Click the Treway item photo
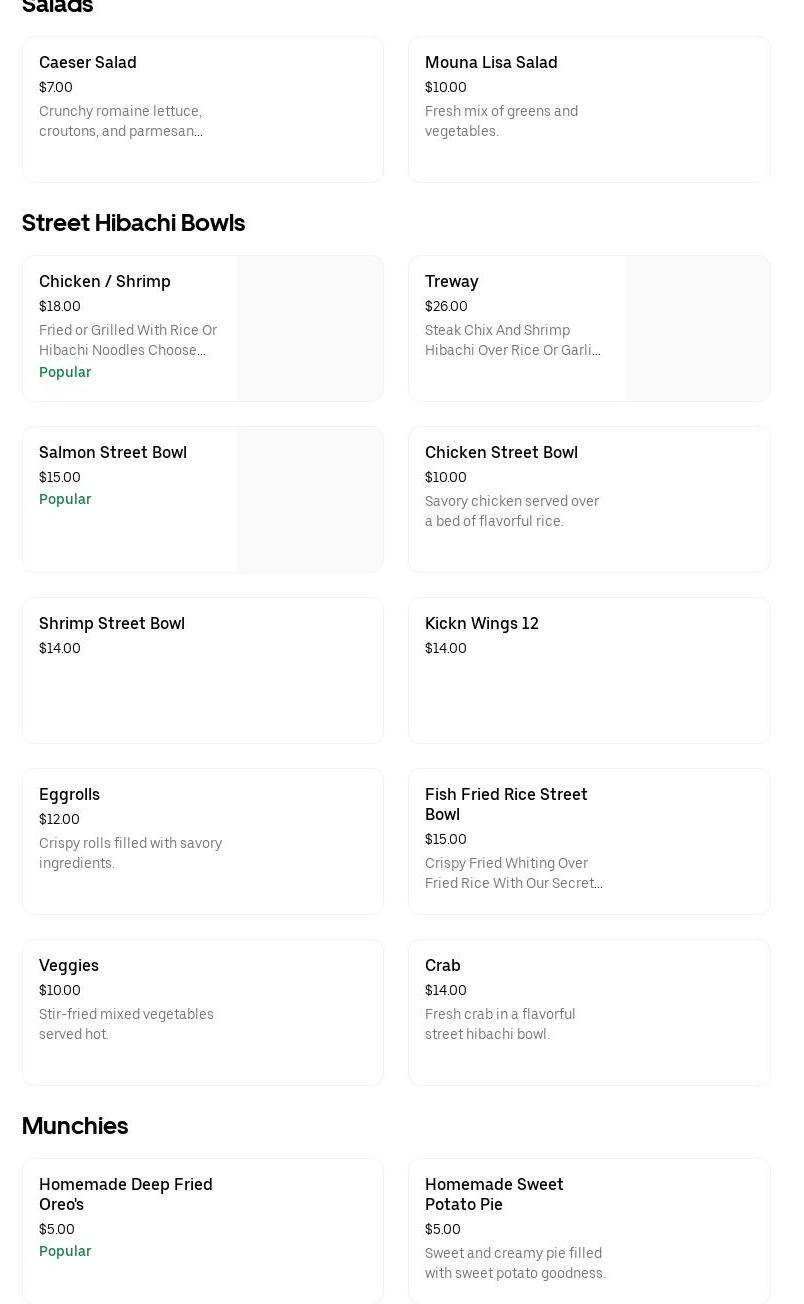 point(697,328)
